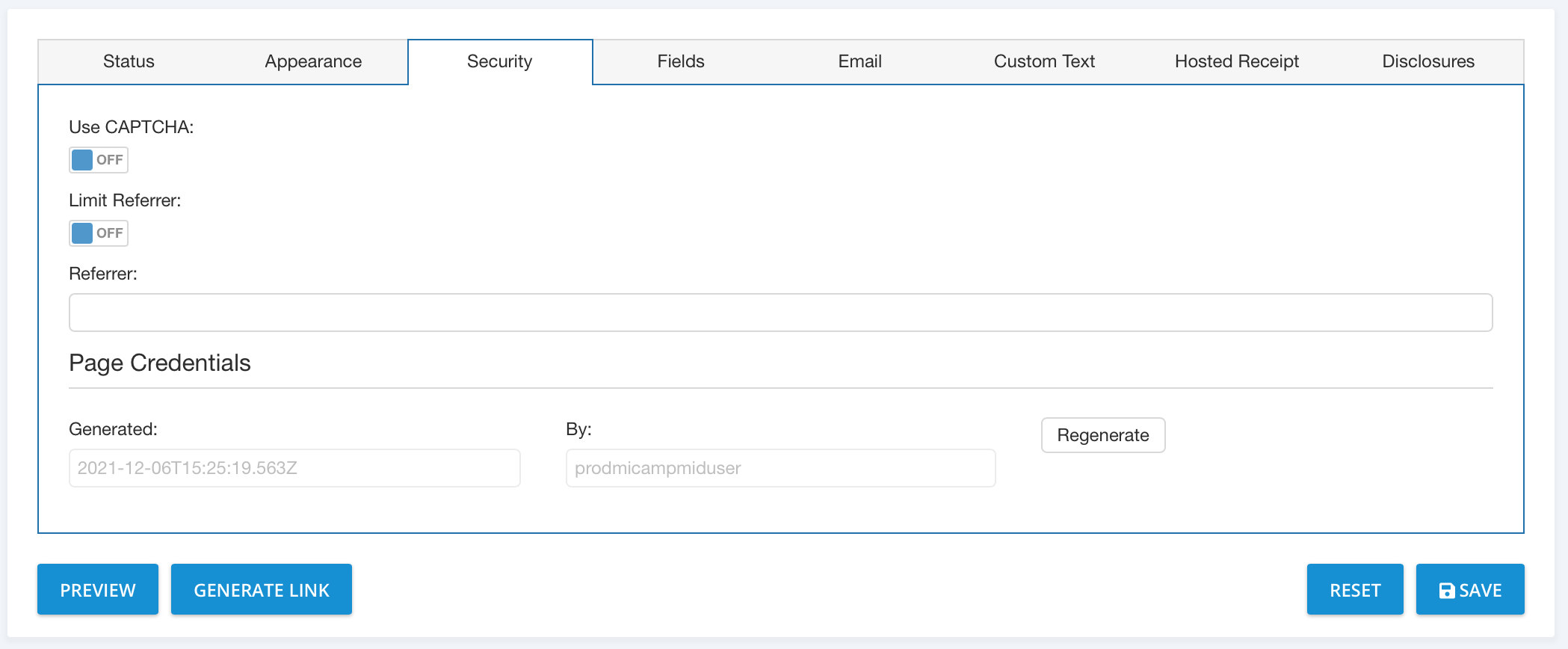Click the Use CAPTCHA label text
Screen dimensions: 1568x649
131,127
